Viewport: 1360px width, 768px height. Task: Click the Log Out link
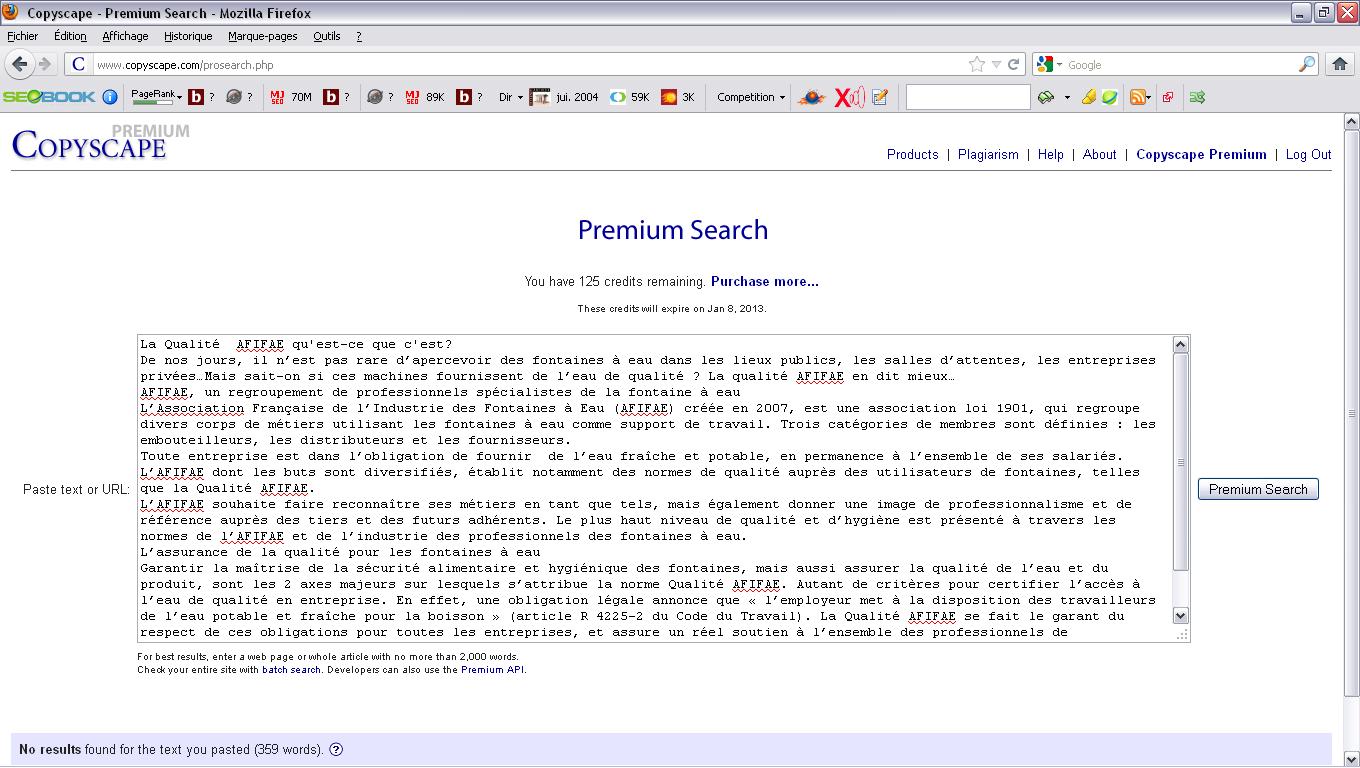pyautogui.click(x=1308, y=155)
